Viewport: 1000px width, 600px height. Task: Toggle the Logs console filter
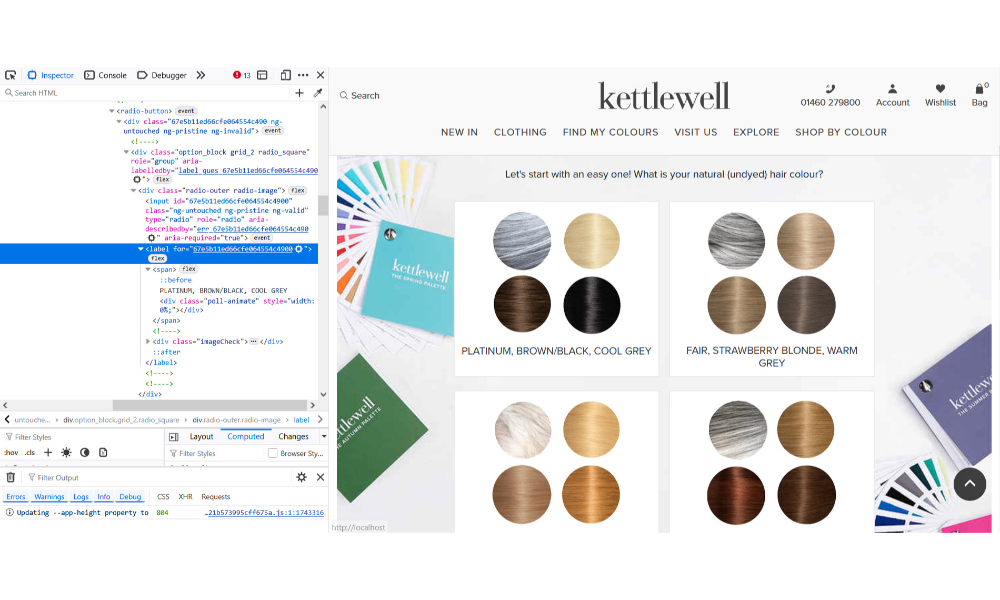coord(81,497)
